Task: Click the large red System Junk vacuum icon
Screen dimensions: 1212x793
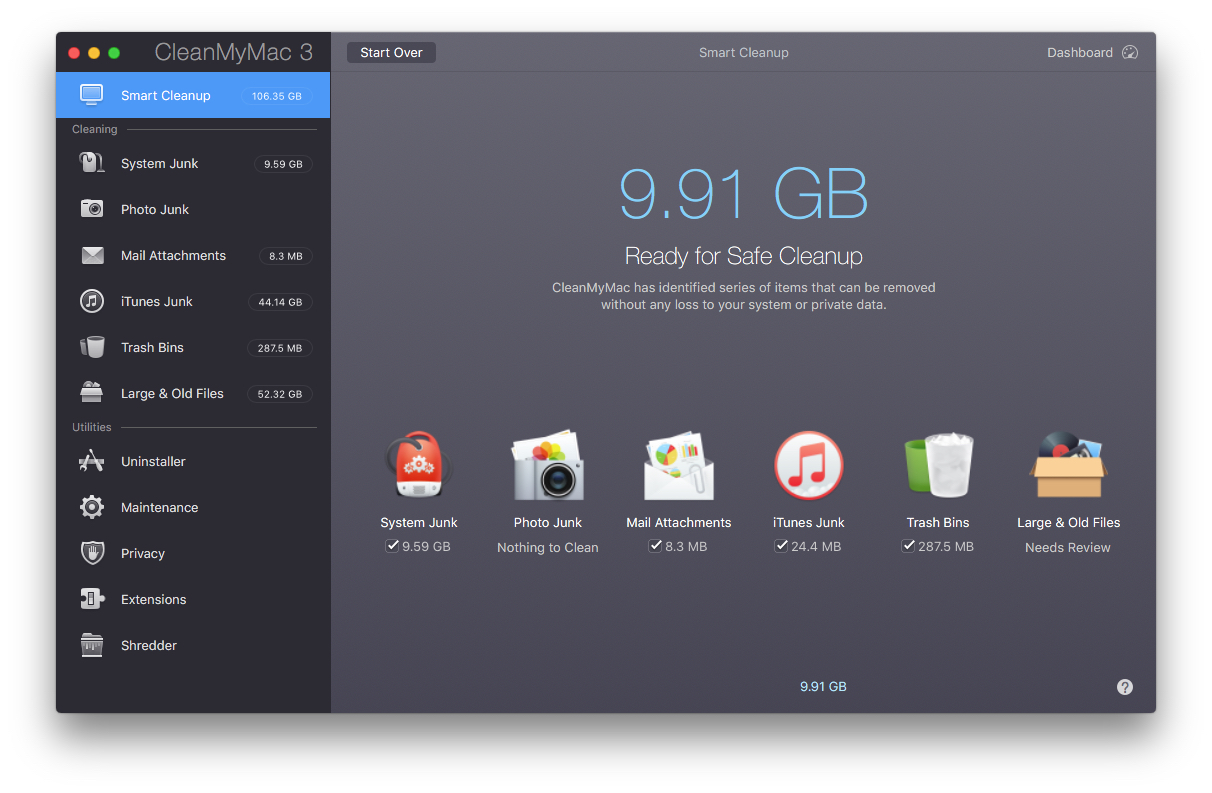Action: [x=418, y=466]
